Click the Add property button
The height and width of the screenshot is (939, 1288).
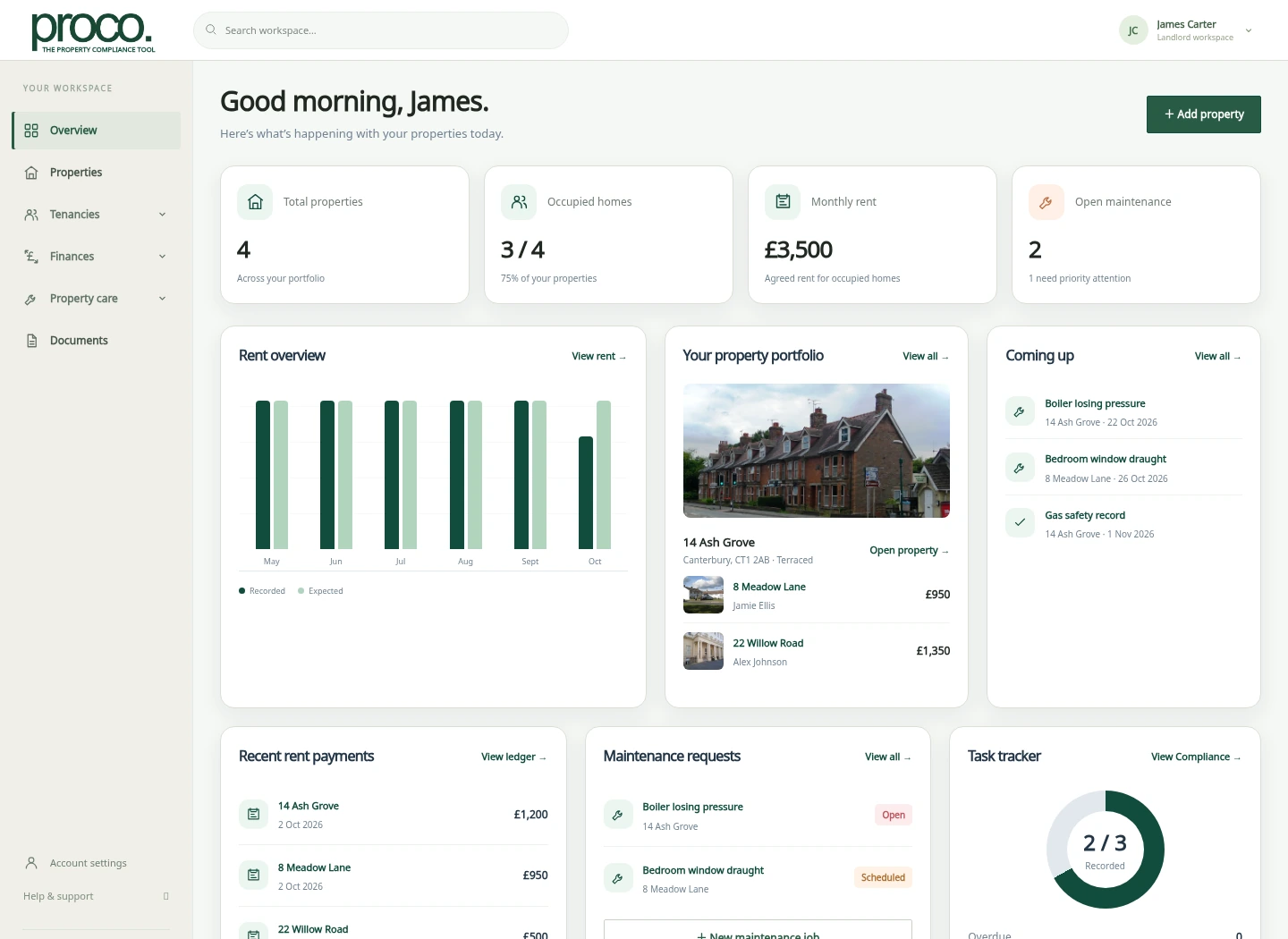pos(1204,114)
